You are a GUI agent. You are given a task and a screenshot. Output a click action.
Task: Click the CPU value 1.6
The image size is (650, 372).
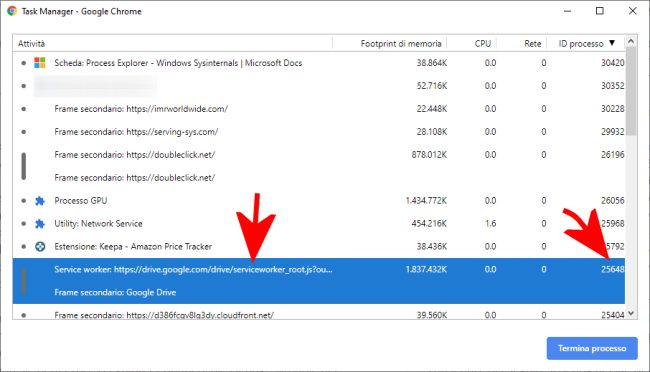[490, 224]
